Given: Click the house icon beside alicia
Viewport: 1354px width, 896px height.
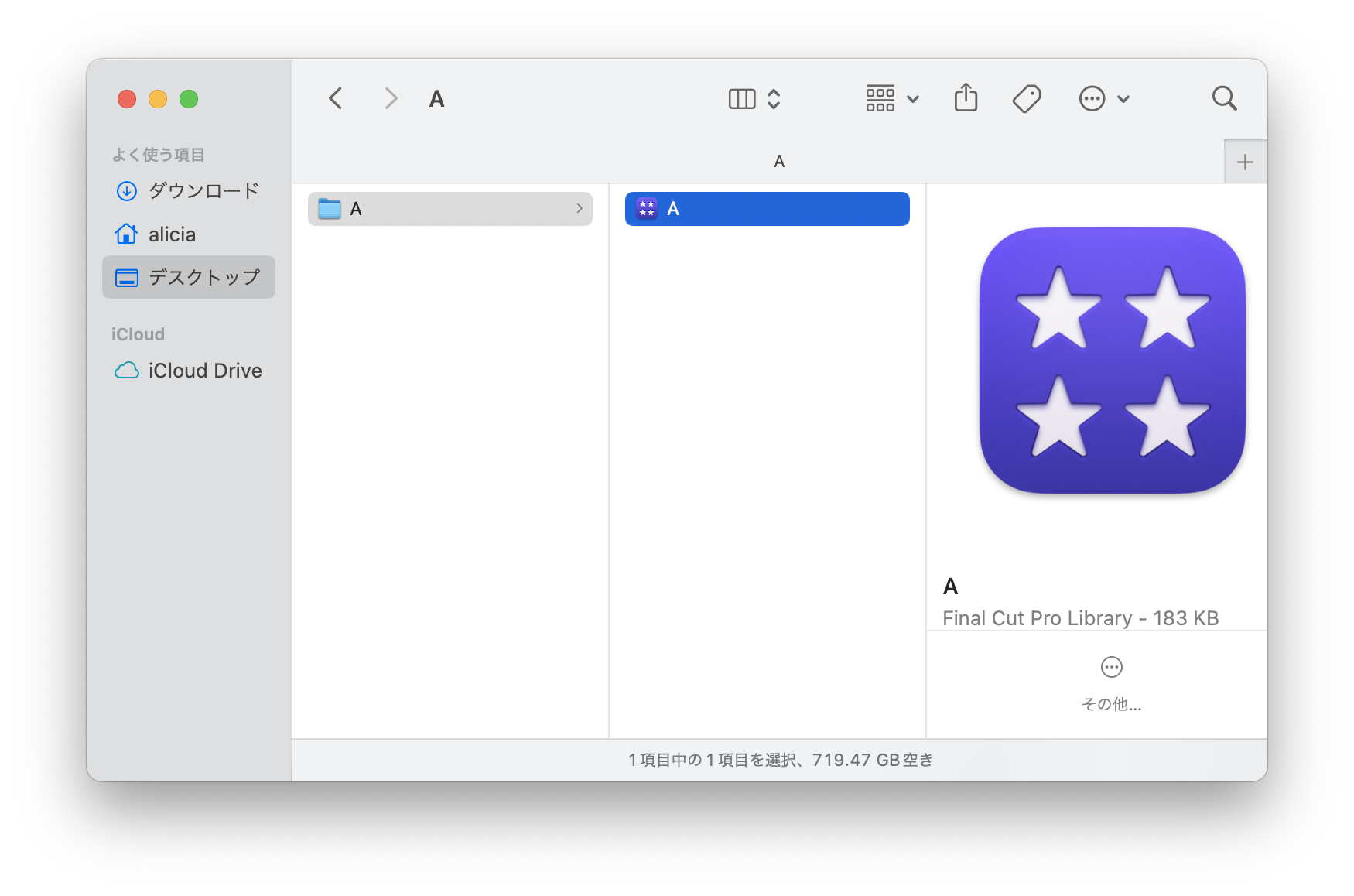Looking at the screenshot, I should coord(126,234).
